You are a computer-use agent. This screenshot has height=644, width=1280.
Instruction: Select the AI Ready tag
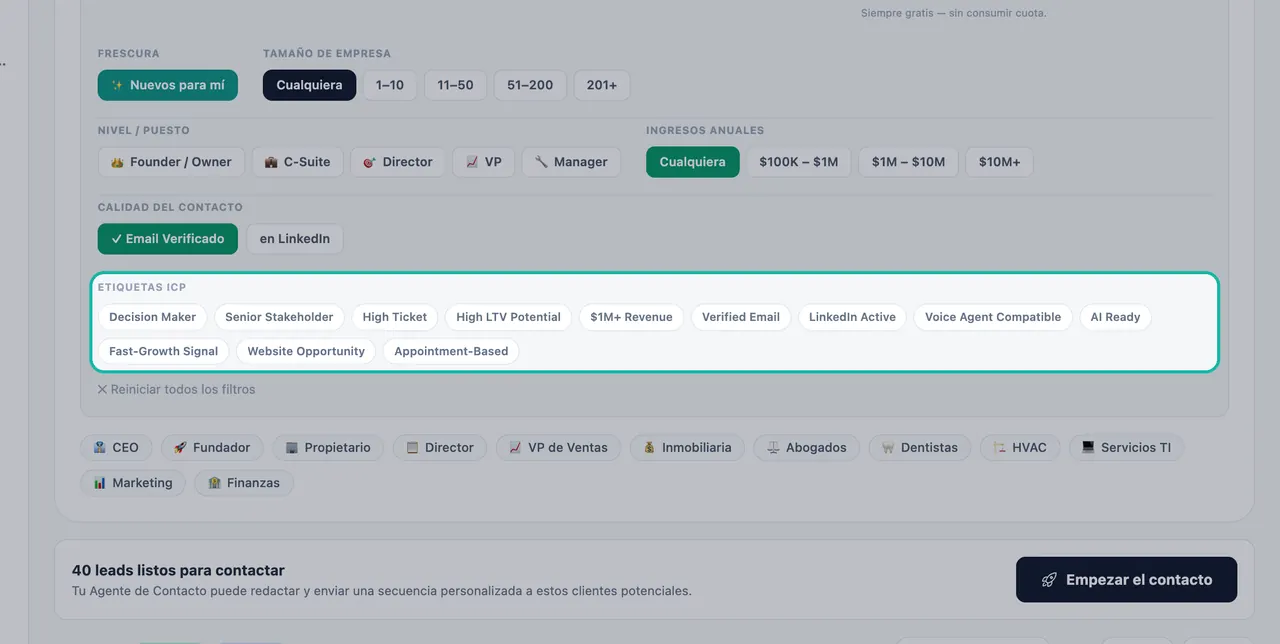[1115, 317]
